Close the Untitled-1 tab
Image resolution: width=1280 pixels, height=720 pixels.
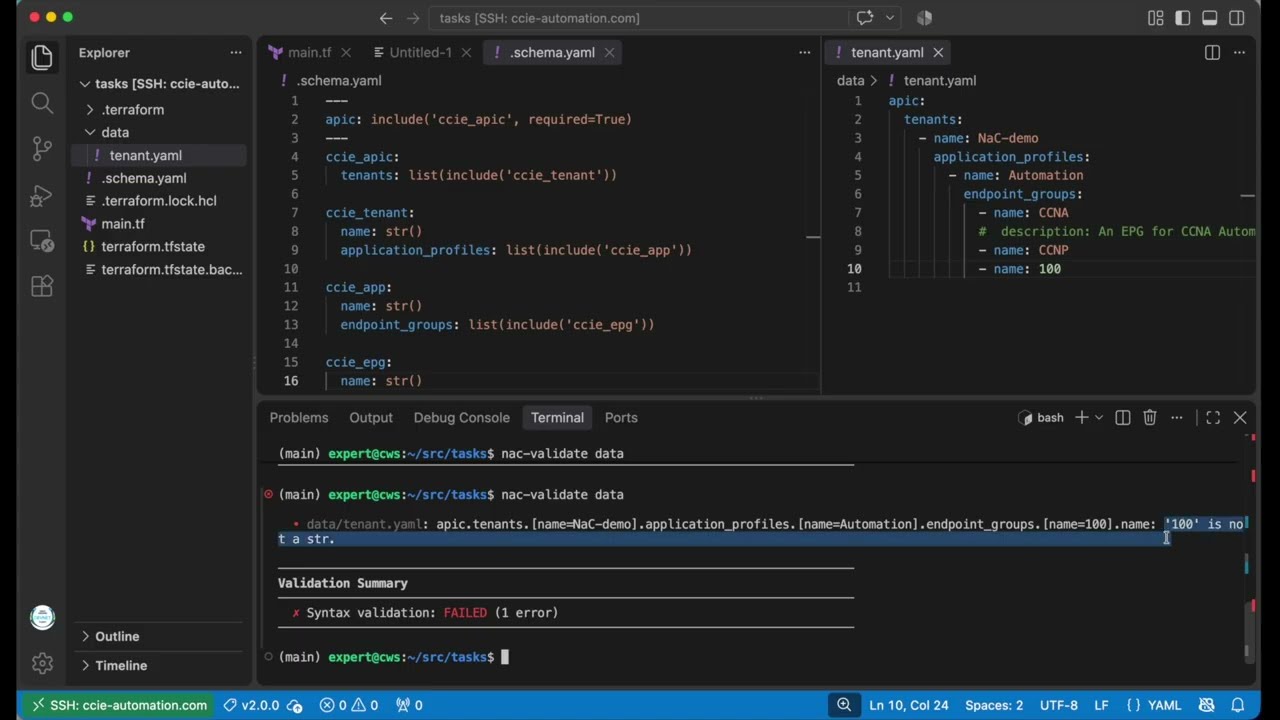(466, 52)
